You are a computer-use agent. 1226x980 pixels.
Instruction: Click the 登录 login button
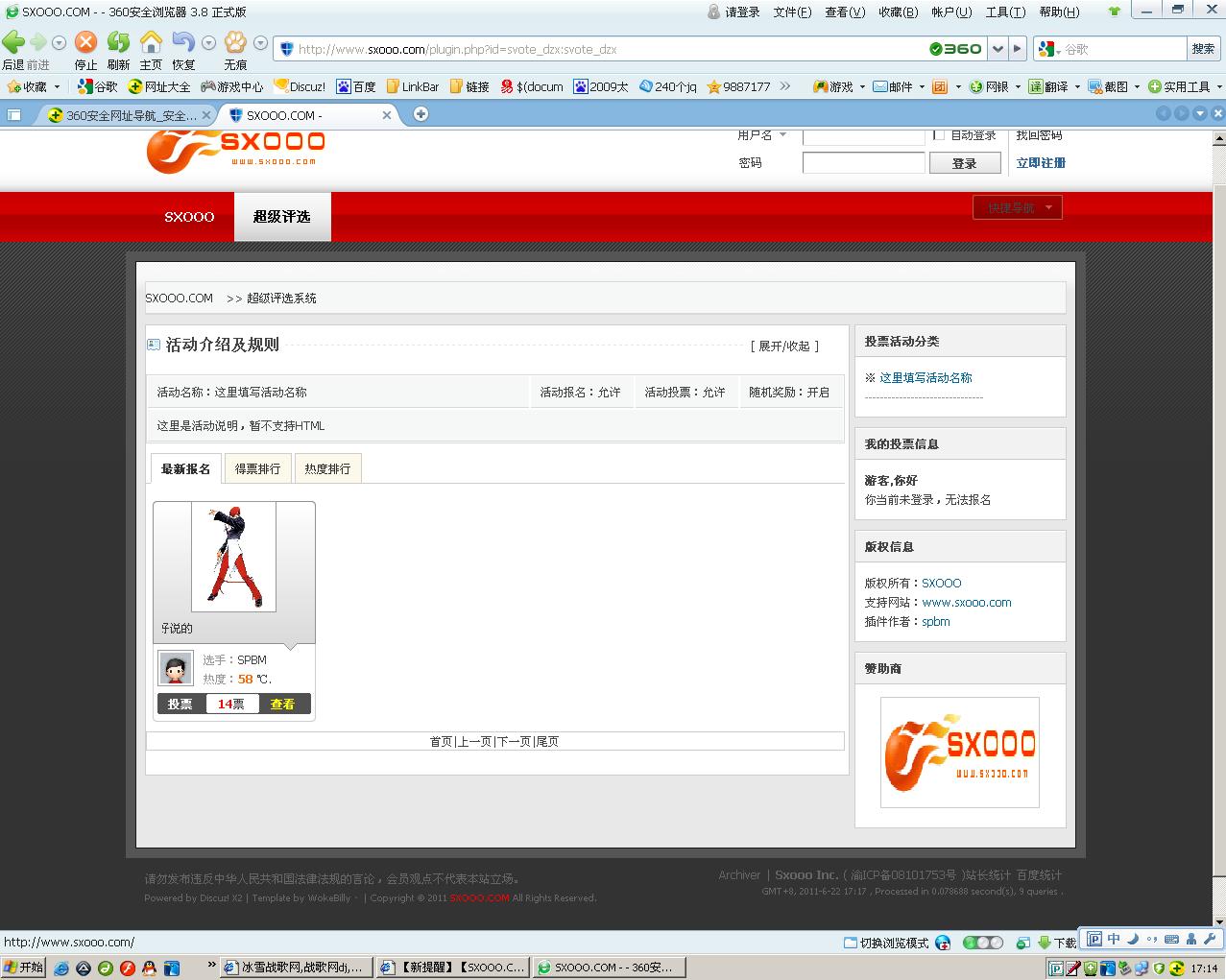pyautogui.click(x=965, y=163)
